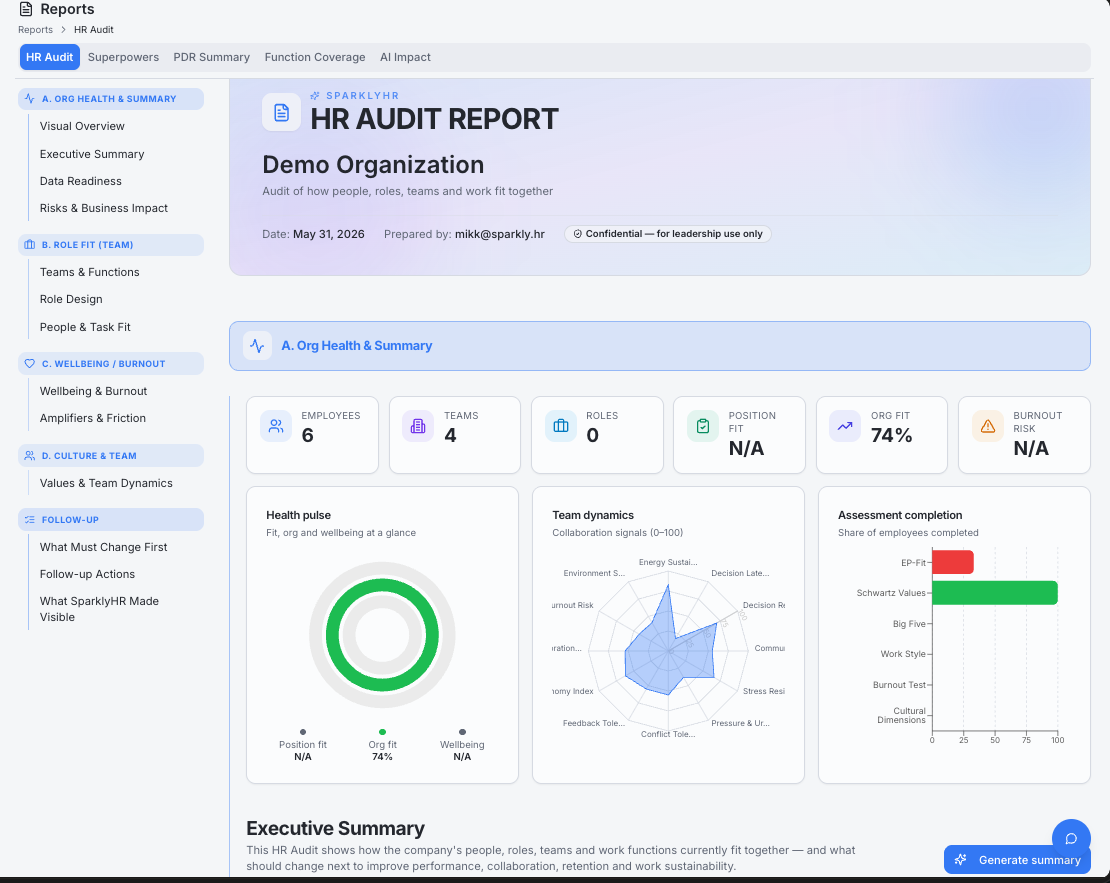Image resolution: width=1110 pixels, height=883 pixels.
Task: Open Risks & Business Impact in sidebar
Action: 104,207
